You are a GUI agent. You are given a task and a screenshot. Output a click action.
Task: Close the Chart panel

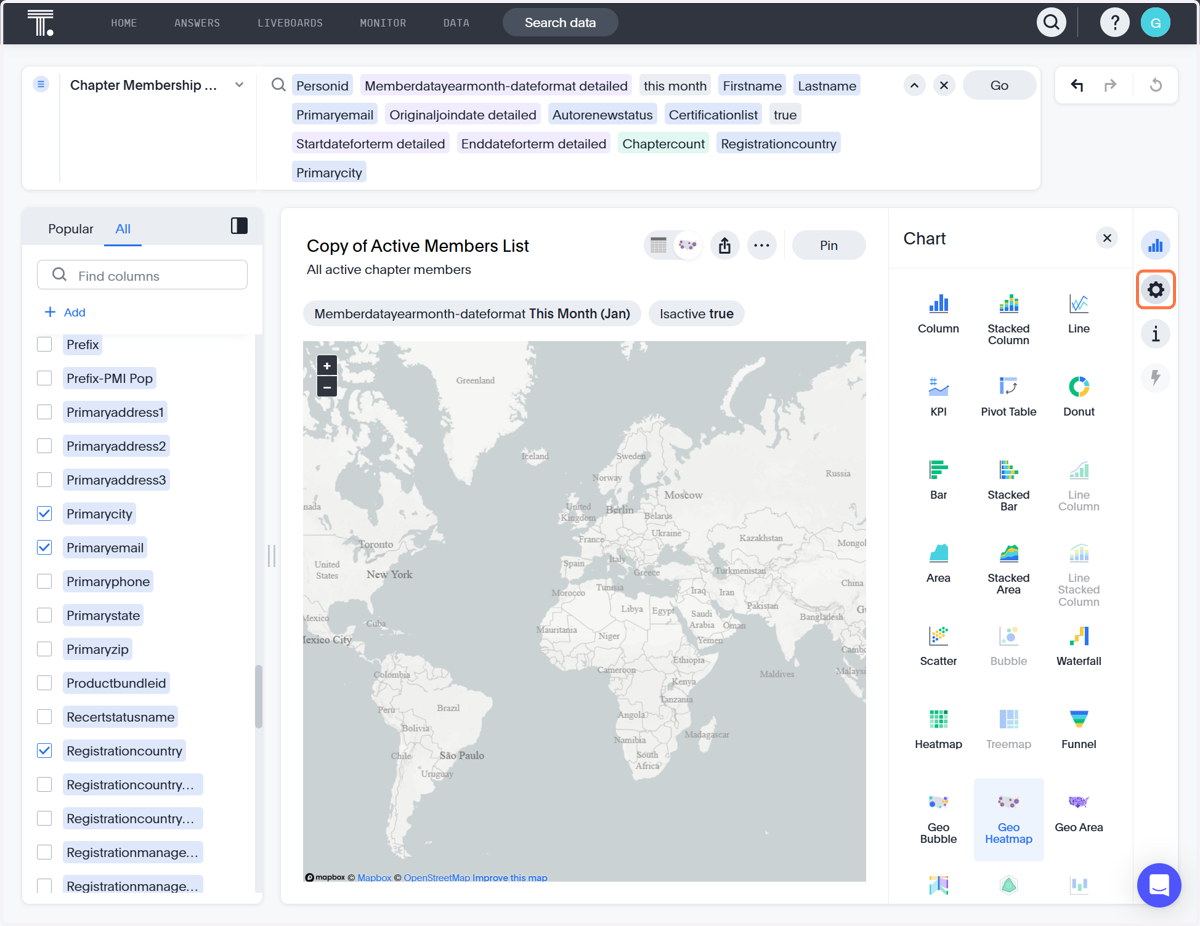[x=1107, y=238]
